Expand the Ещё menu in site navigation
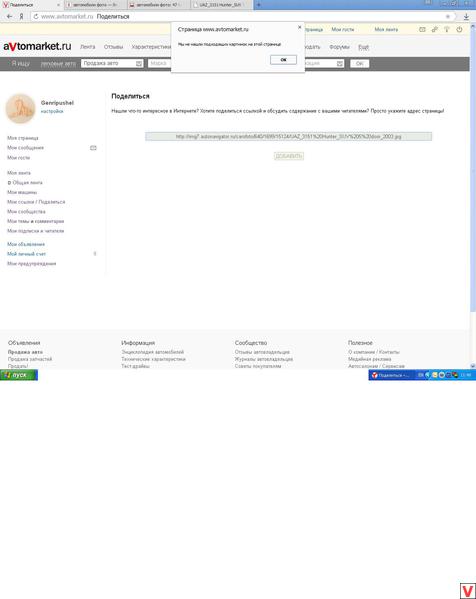 coord(363,47)
